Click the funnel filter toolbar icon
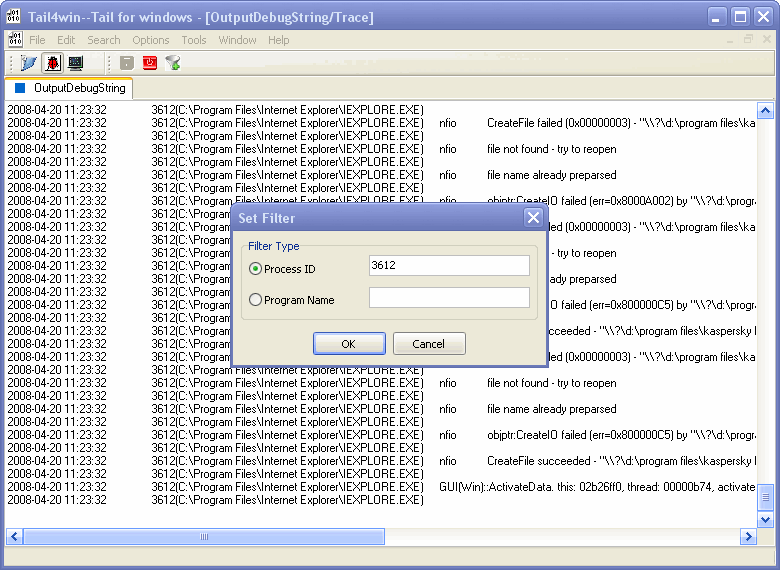 [173, 63]
